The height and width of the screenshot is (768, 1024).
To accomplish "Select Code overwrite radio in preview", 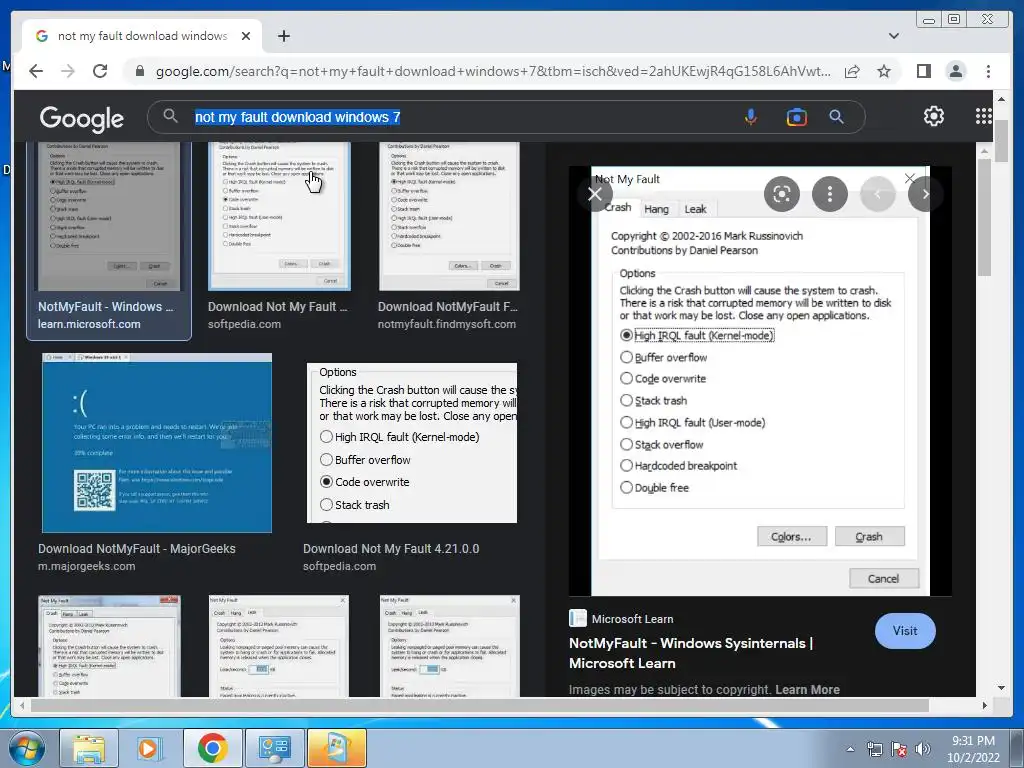I will 626,378.
